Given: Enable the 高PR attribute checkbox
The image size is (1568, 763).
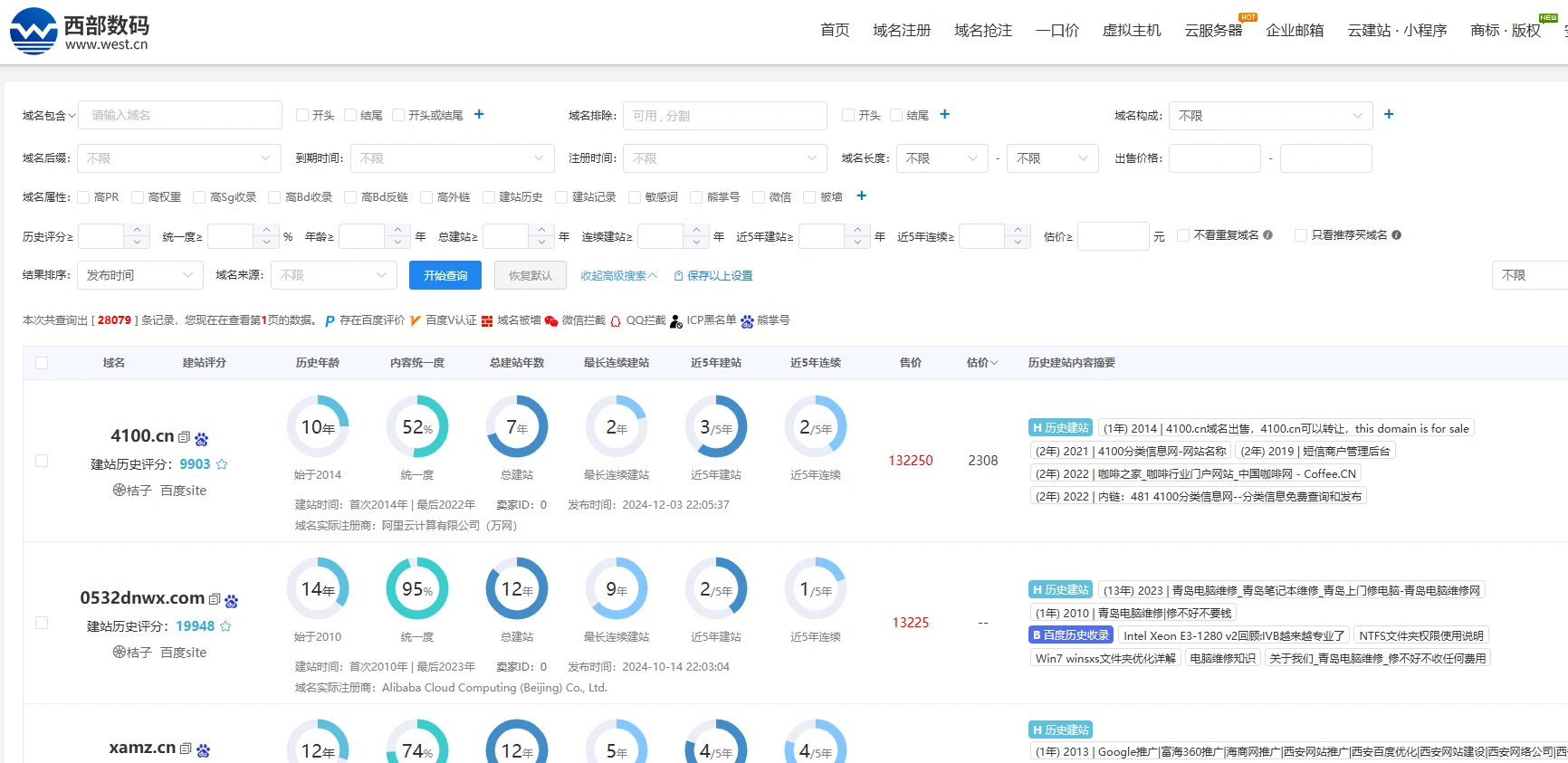Looking at the screenshot, I should (x=83, y=197).
